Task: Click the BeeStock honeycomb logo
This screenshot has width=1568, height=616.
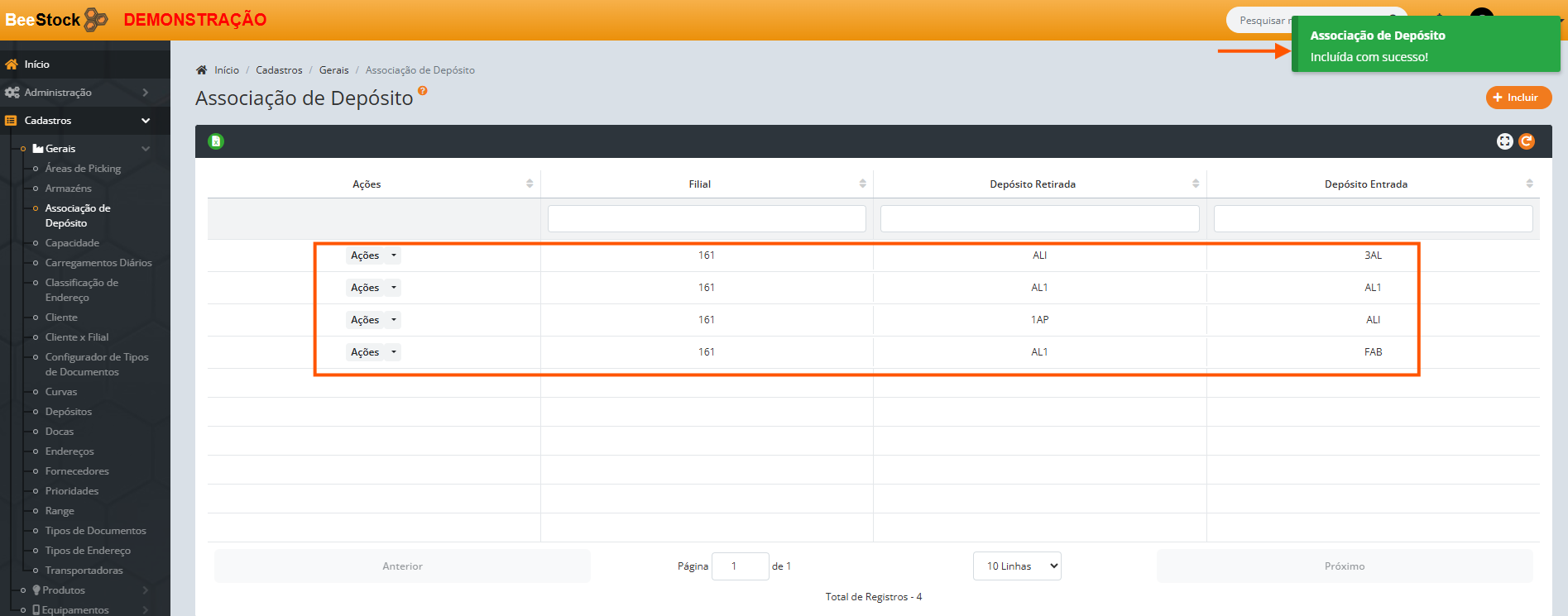Action: (96, 19)
